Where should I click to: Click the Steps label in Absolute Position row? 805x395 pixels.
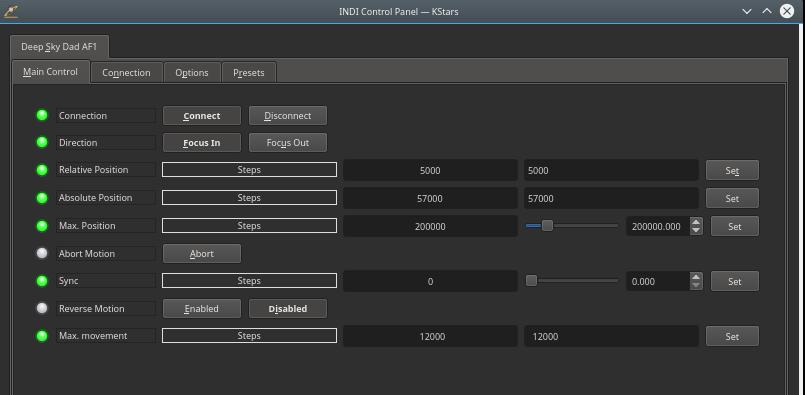249,197
